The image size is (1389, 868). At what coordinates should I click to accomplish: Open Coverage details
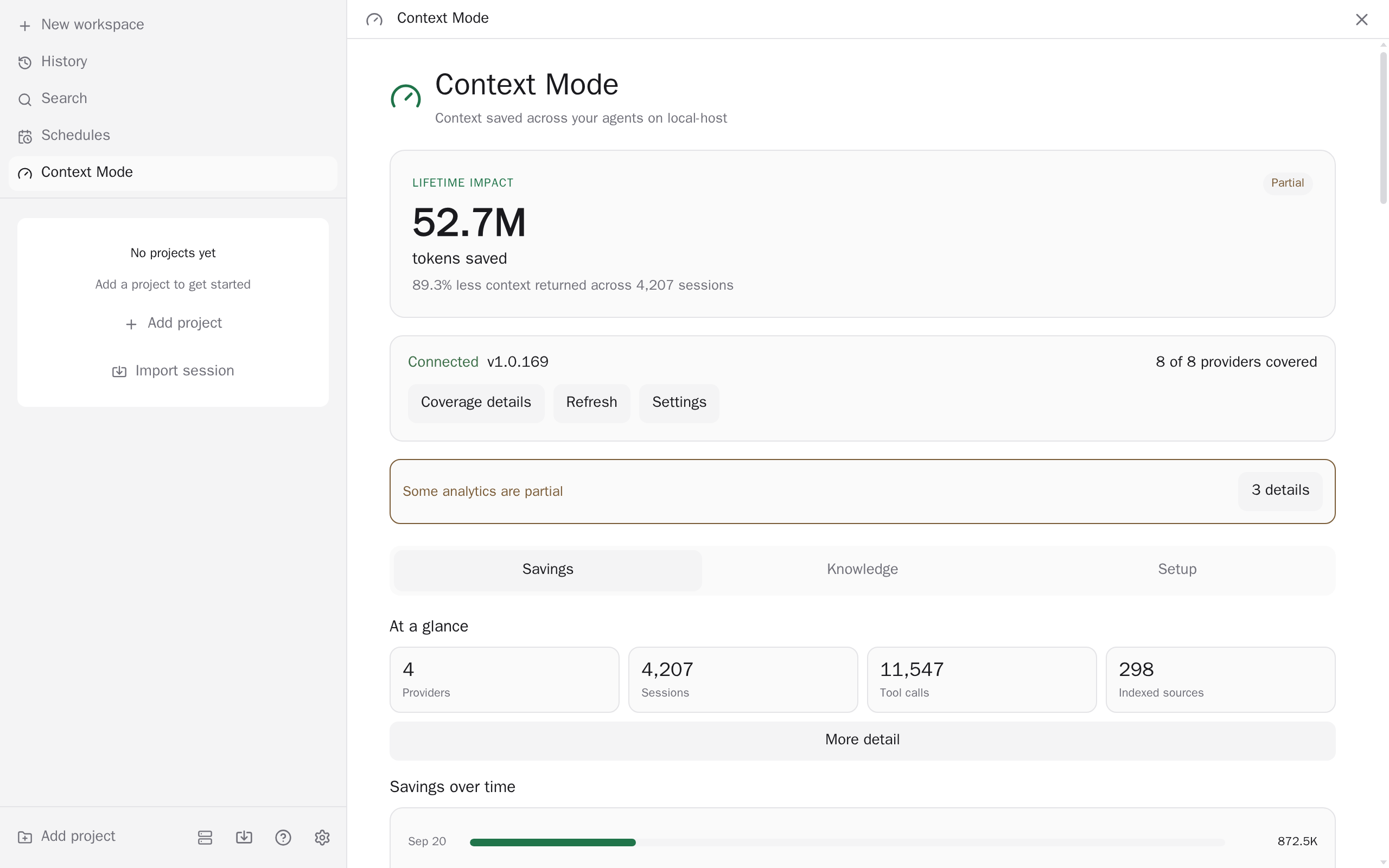tap(476, 403)
